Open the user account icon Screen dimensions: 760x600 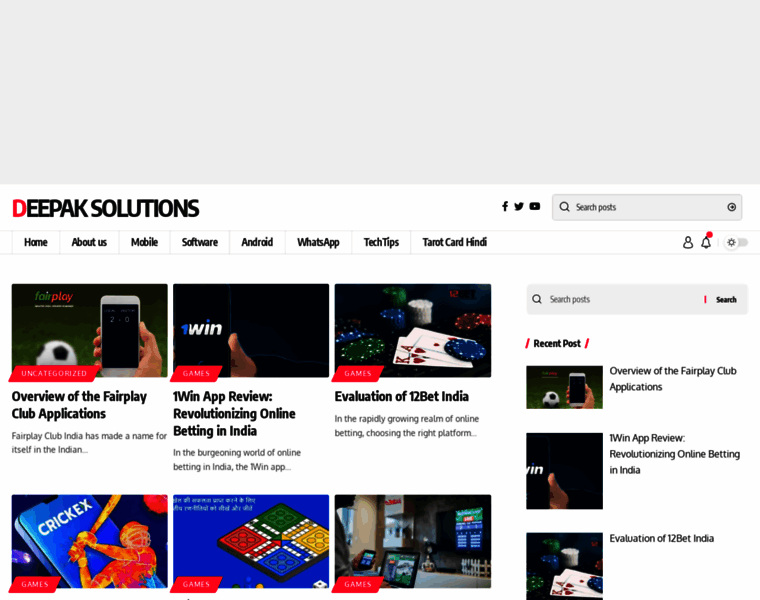688,242
